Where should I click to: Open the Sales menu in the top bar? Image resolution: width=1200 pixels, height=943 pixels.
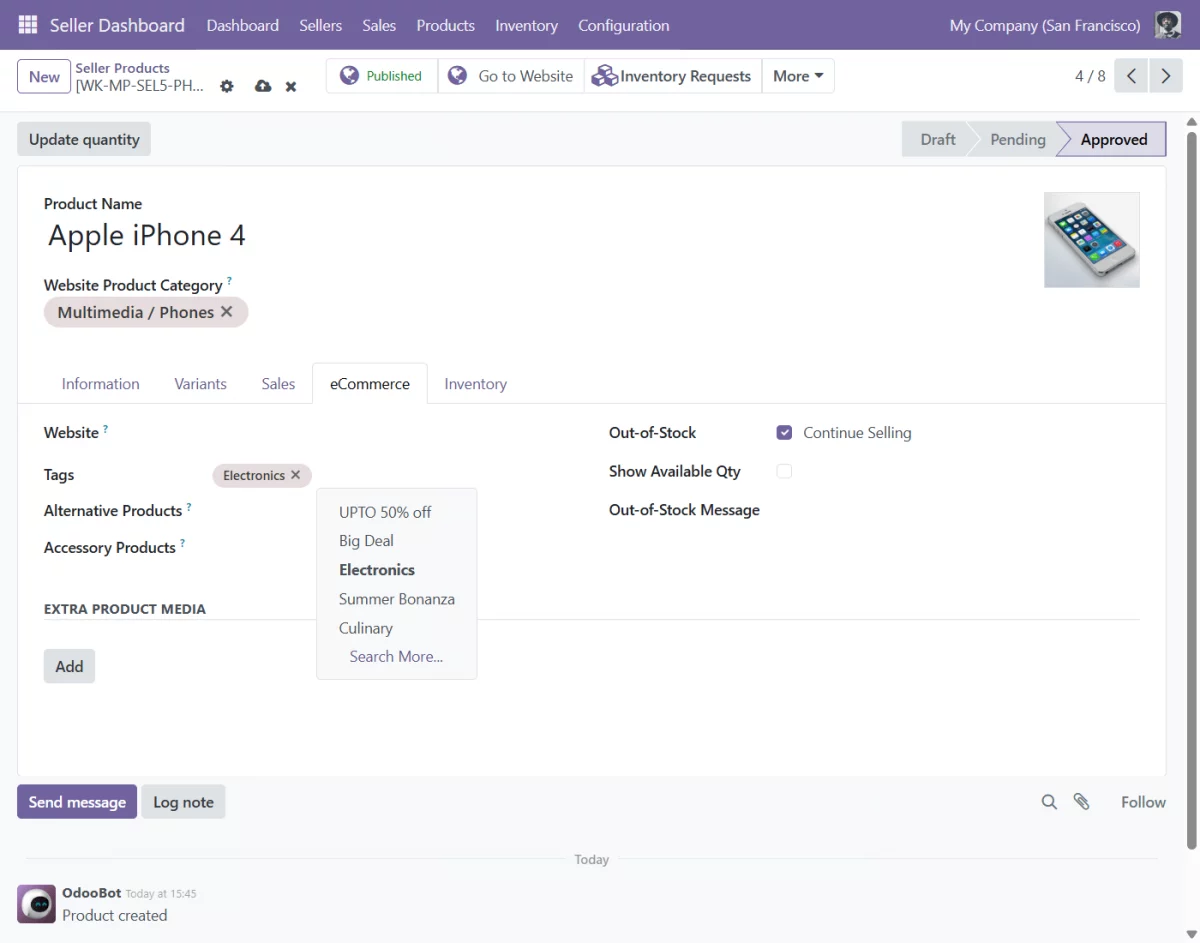click(x=379, y=25)
